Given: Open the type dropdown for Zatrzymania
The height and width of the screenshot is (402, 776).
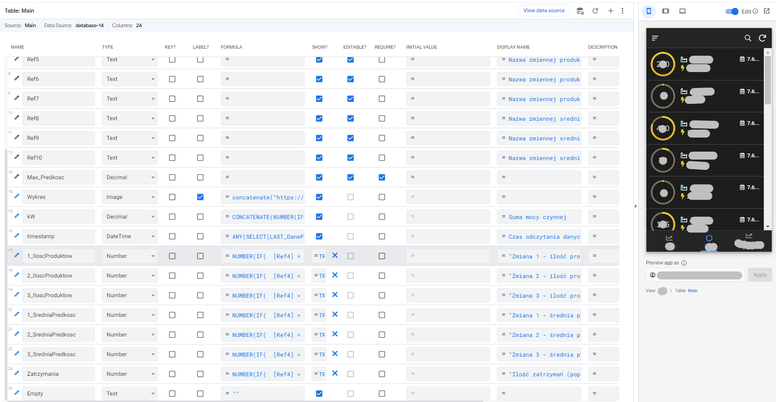Looking at the screenshot, I should [x=130, y=374].
